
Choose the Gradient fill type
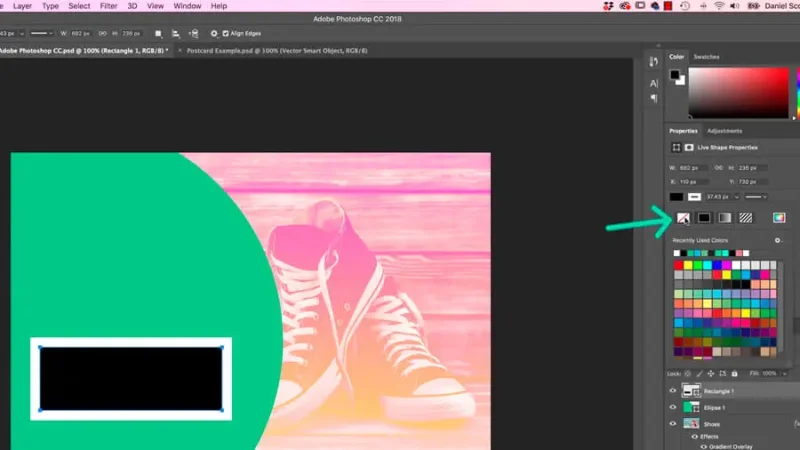point(724,218)
